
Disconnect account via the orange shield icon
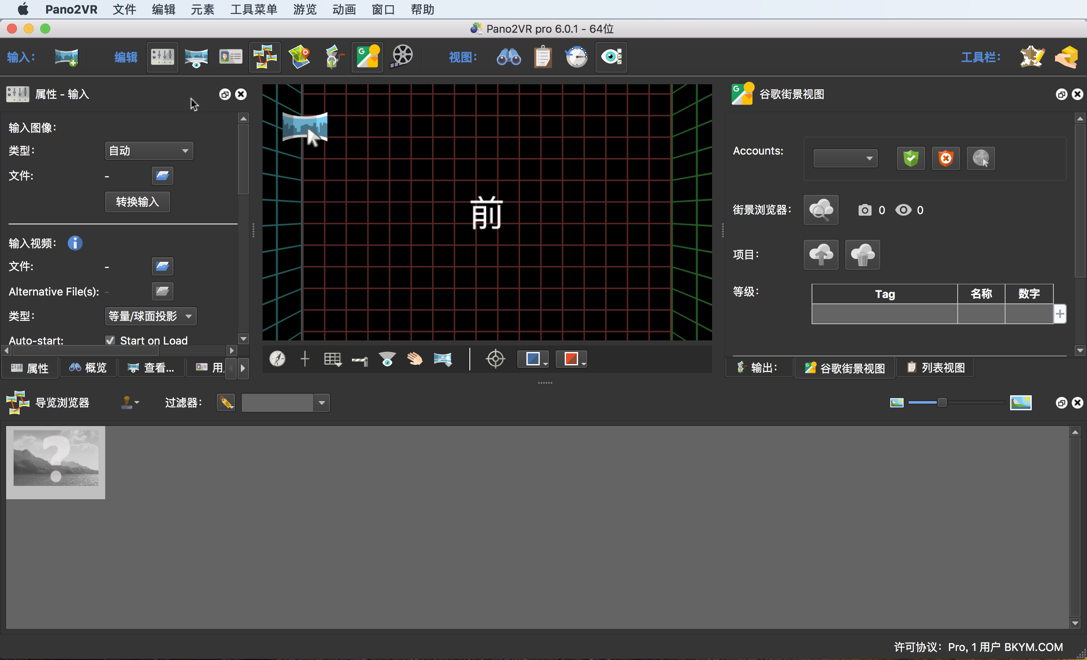945,157
